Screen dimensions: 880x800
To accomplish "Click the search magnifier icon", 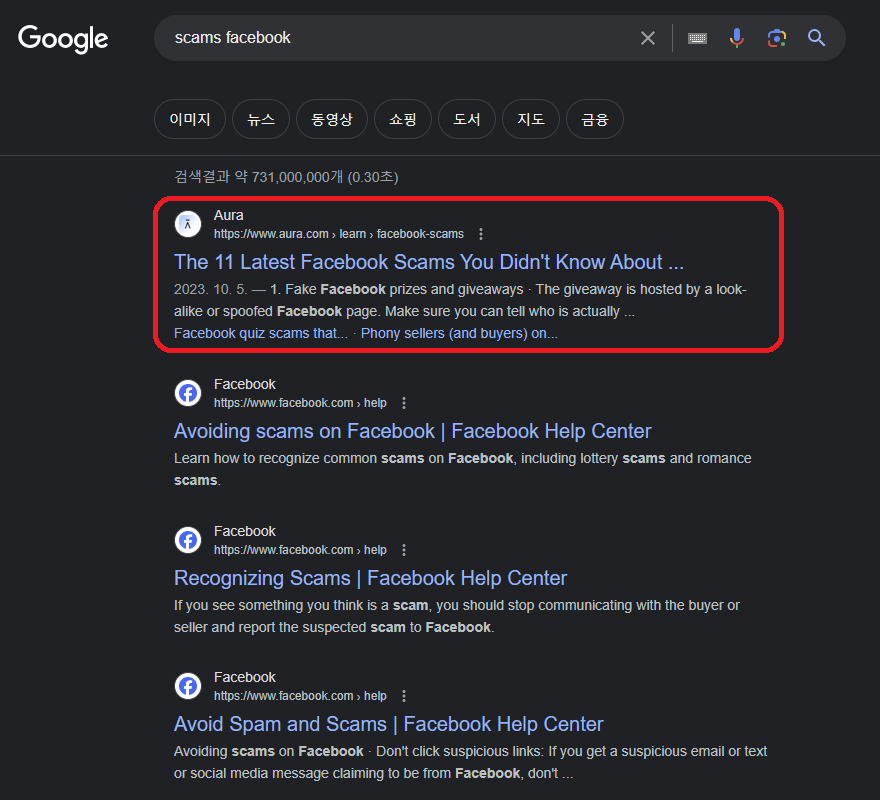I will pos(816,37).
